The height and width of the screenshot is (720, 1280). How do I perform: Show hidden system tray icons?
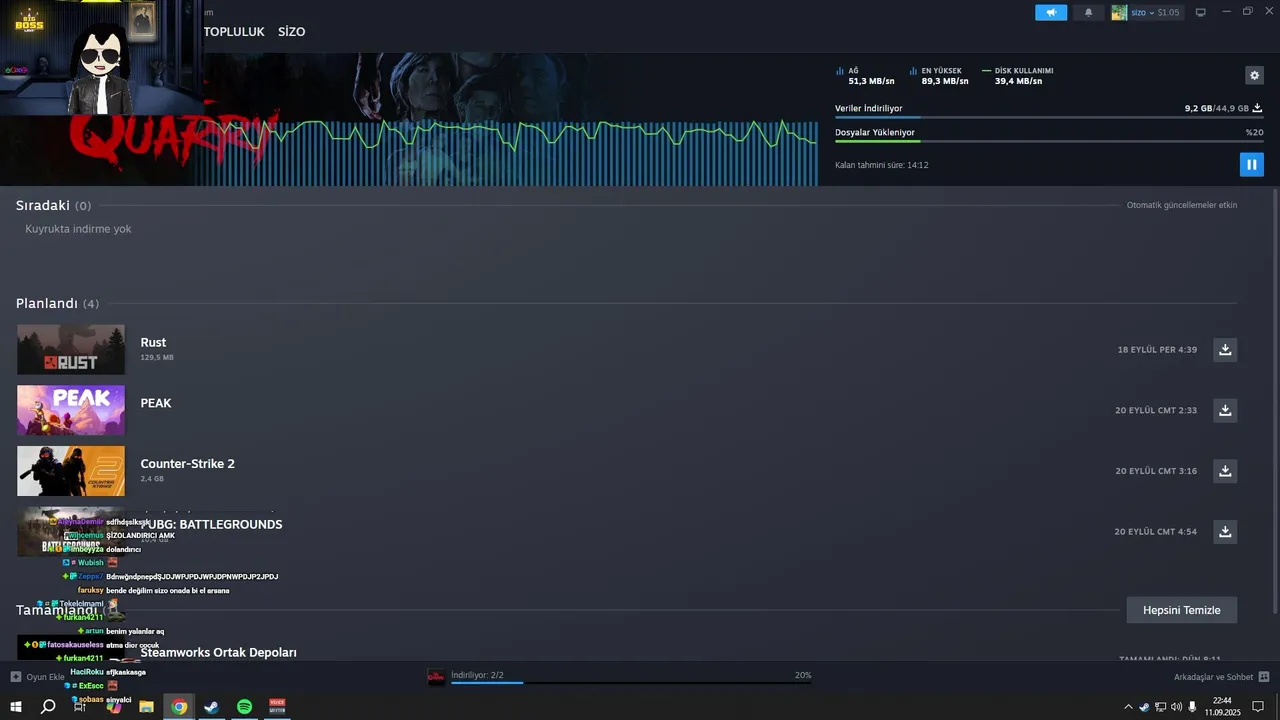[1129, 707]
